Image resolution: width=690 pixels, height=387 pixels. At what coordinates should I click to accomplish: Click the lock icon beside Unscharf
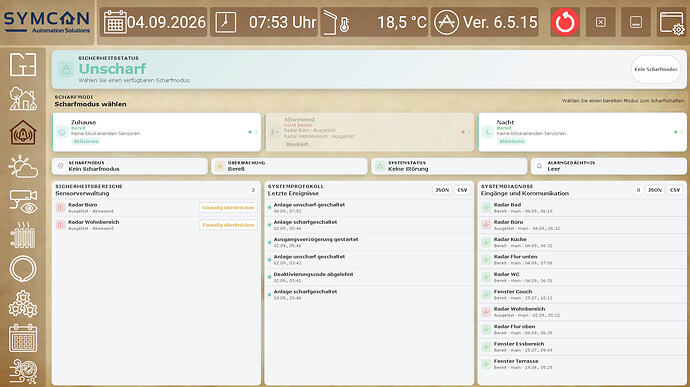pos(66,69)
